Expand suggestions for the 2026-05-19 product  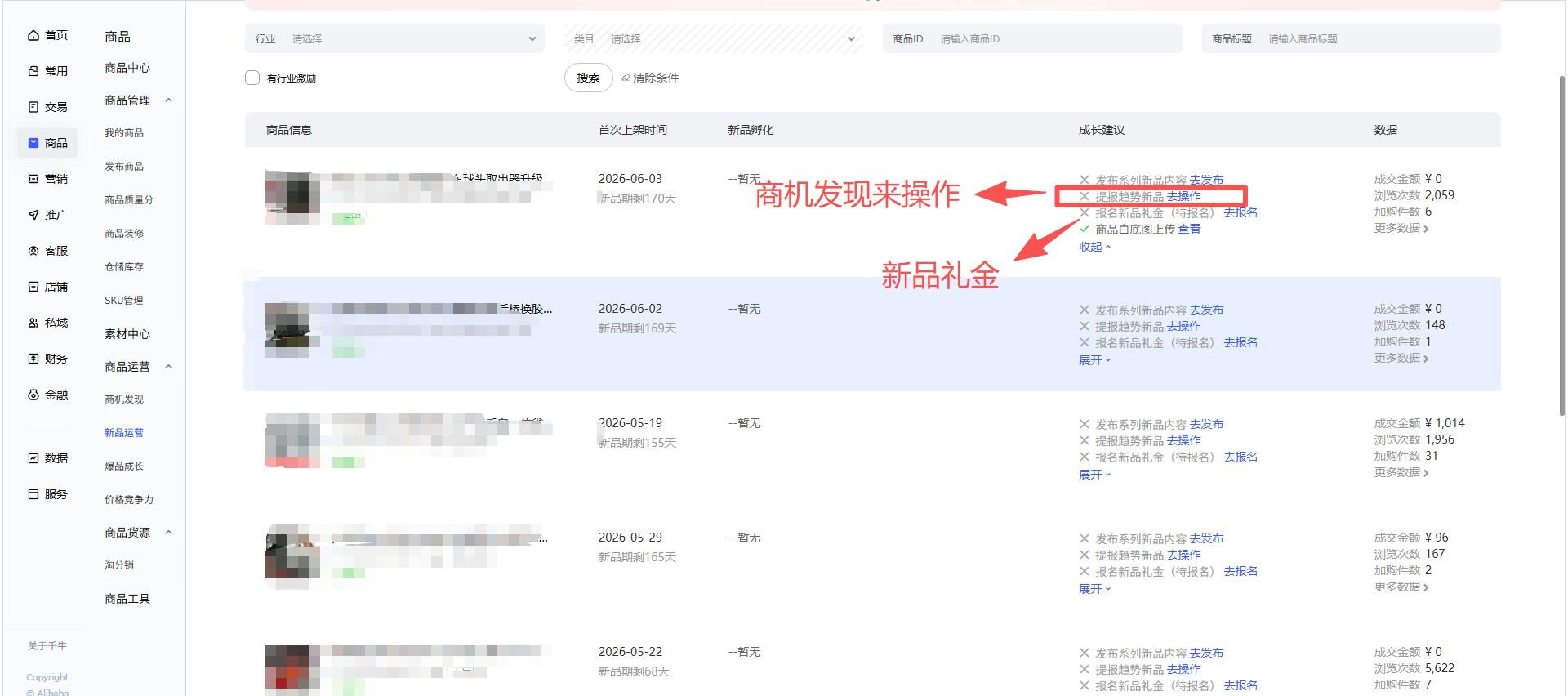[1094, 475]
